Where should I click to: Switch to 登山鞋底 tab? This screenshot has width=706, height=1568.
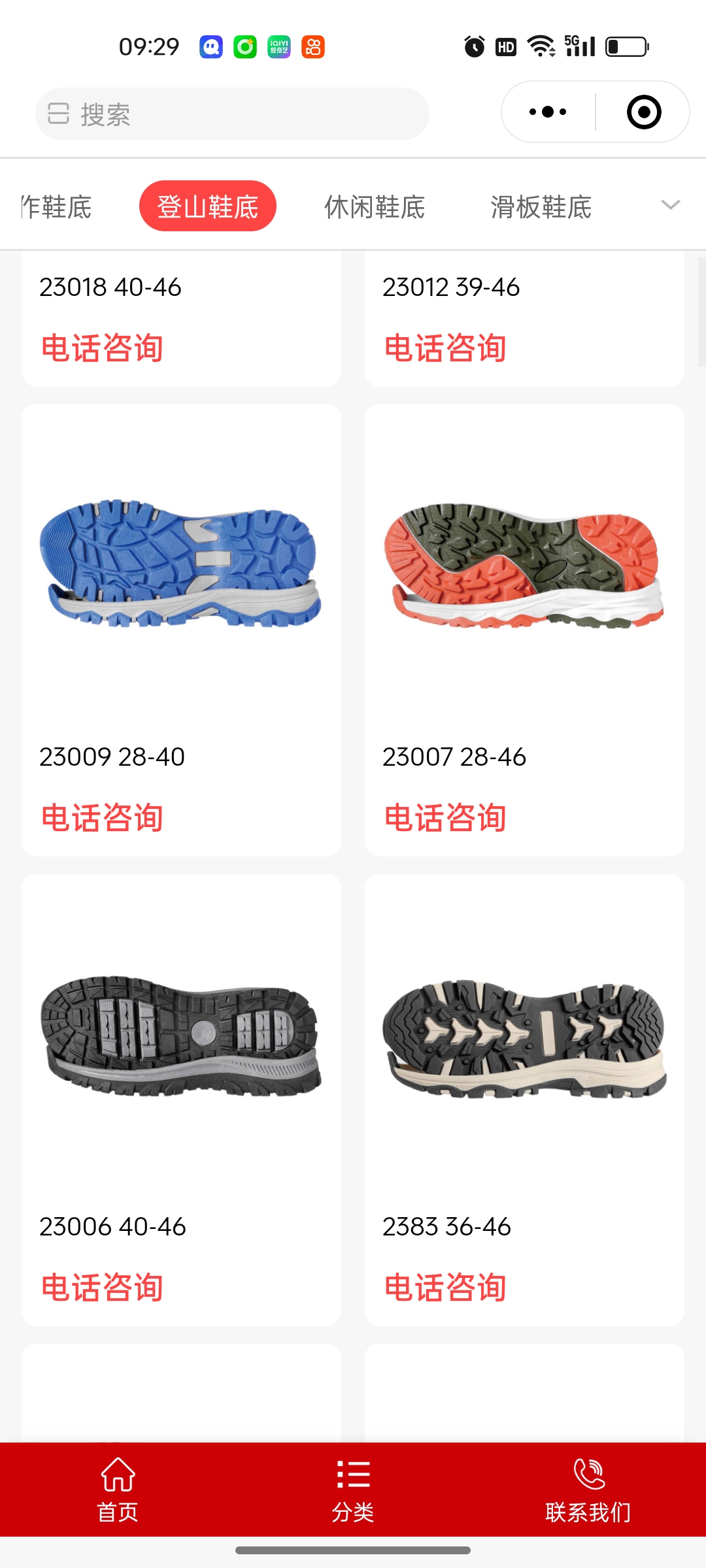[208, 206]
